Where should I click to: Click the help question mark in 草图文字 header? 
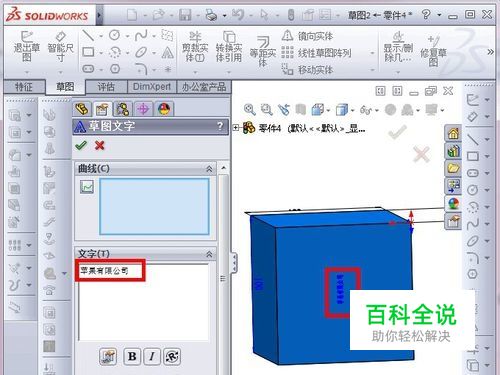pyautogui.click(x=220, y=126)
